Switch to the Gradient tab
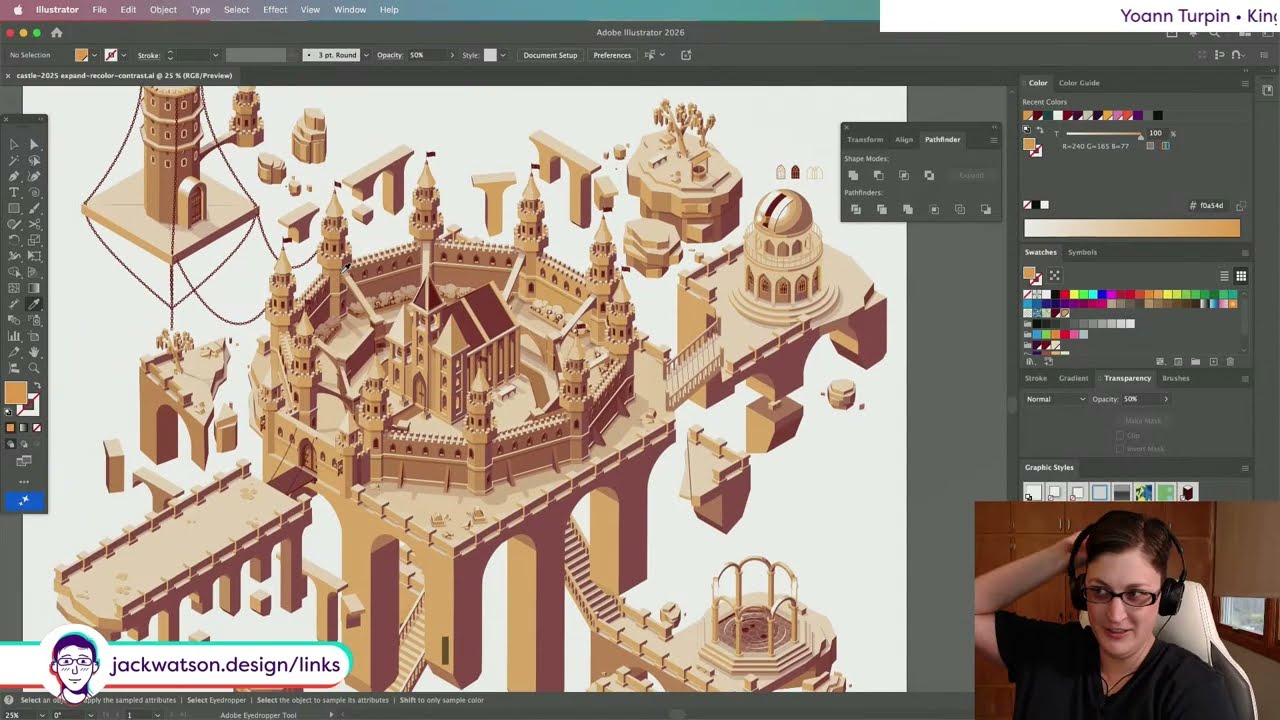Viewport: 1280px width, 720px height. coord(1073,378)
